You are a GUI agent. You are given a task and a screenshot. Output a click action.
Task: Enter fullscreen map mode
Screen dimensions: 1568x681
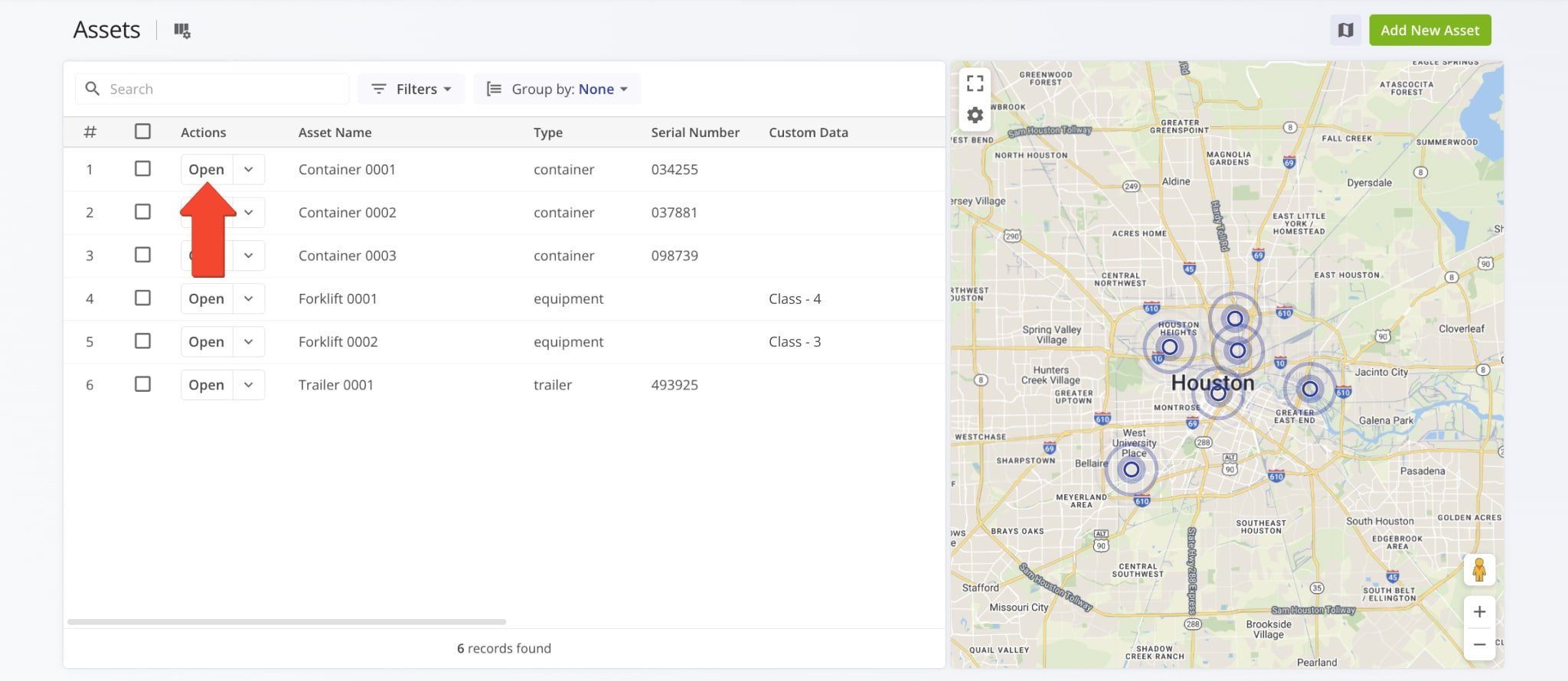pyautogui.click(x=975, y=83)
